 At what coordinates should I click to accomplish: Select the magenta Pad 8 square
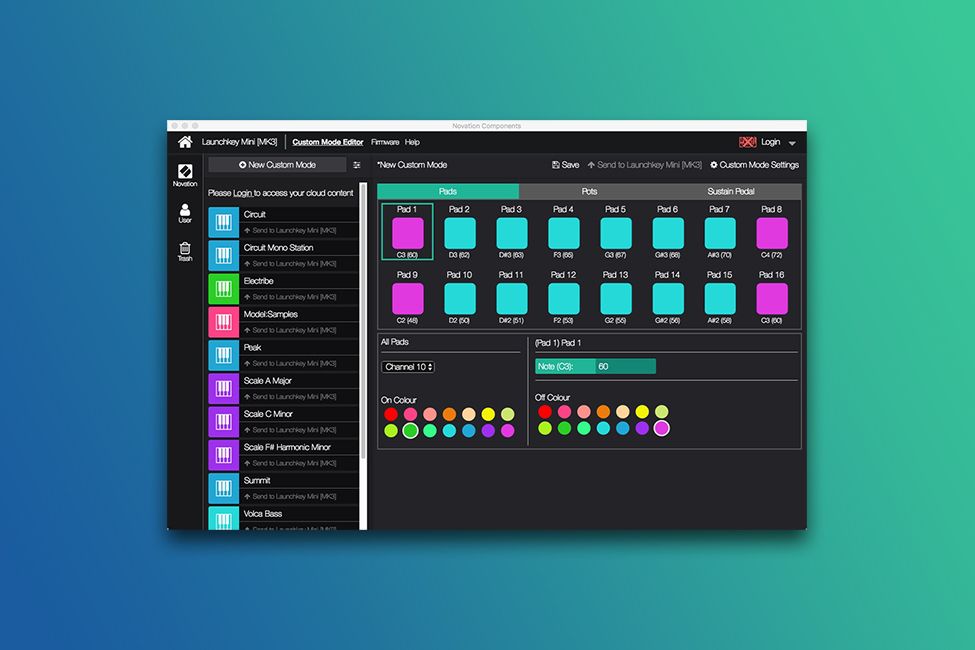(771, 233)
